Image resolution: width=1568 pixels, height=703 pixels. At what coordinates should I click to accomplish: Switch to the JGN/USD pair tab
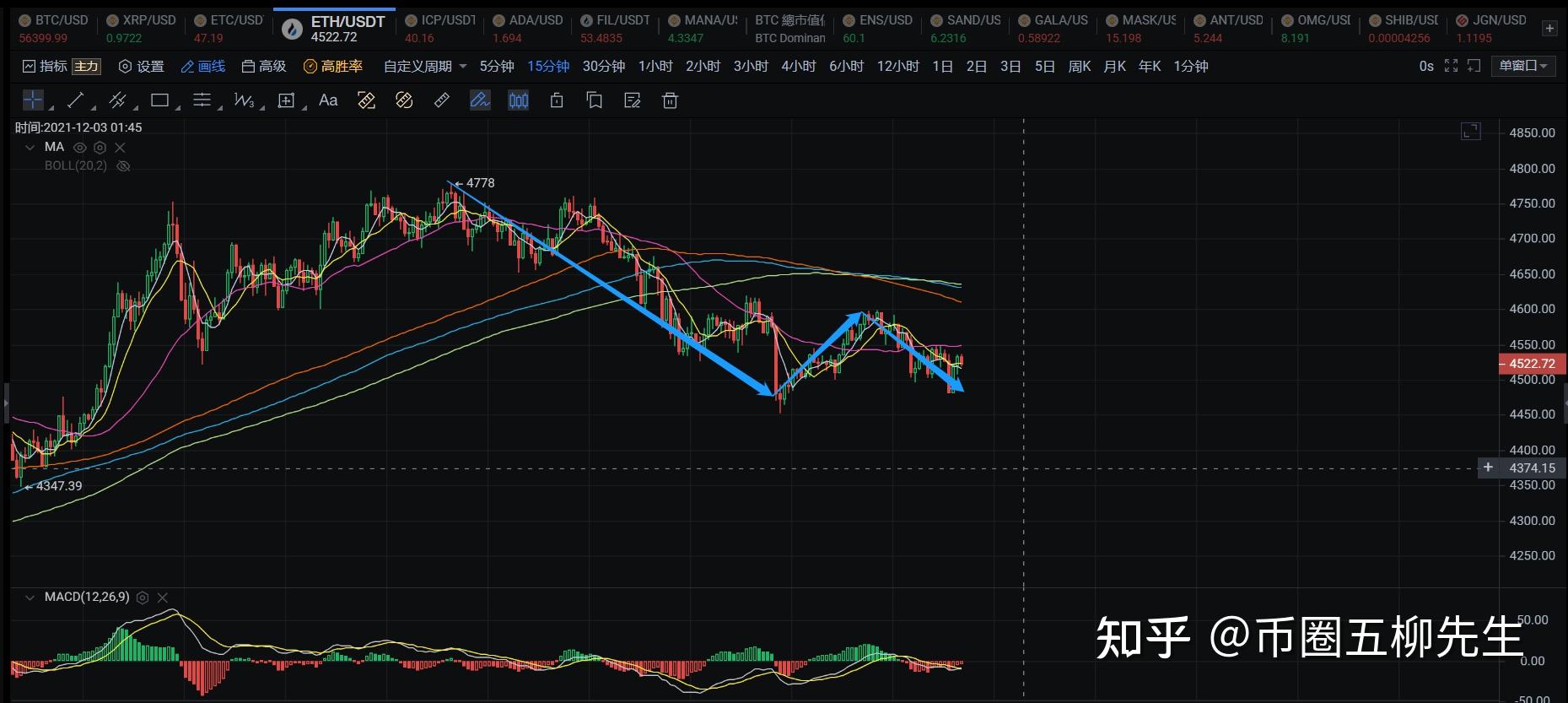point(1491,28)
